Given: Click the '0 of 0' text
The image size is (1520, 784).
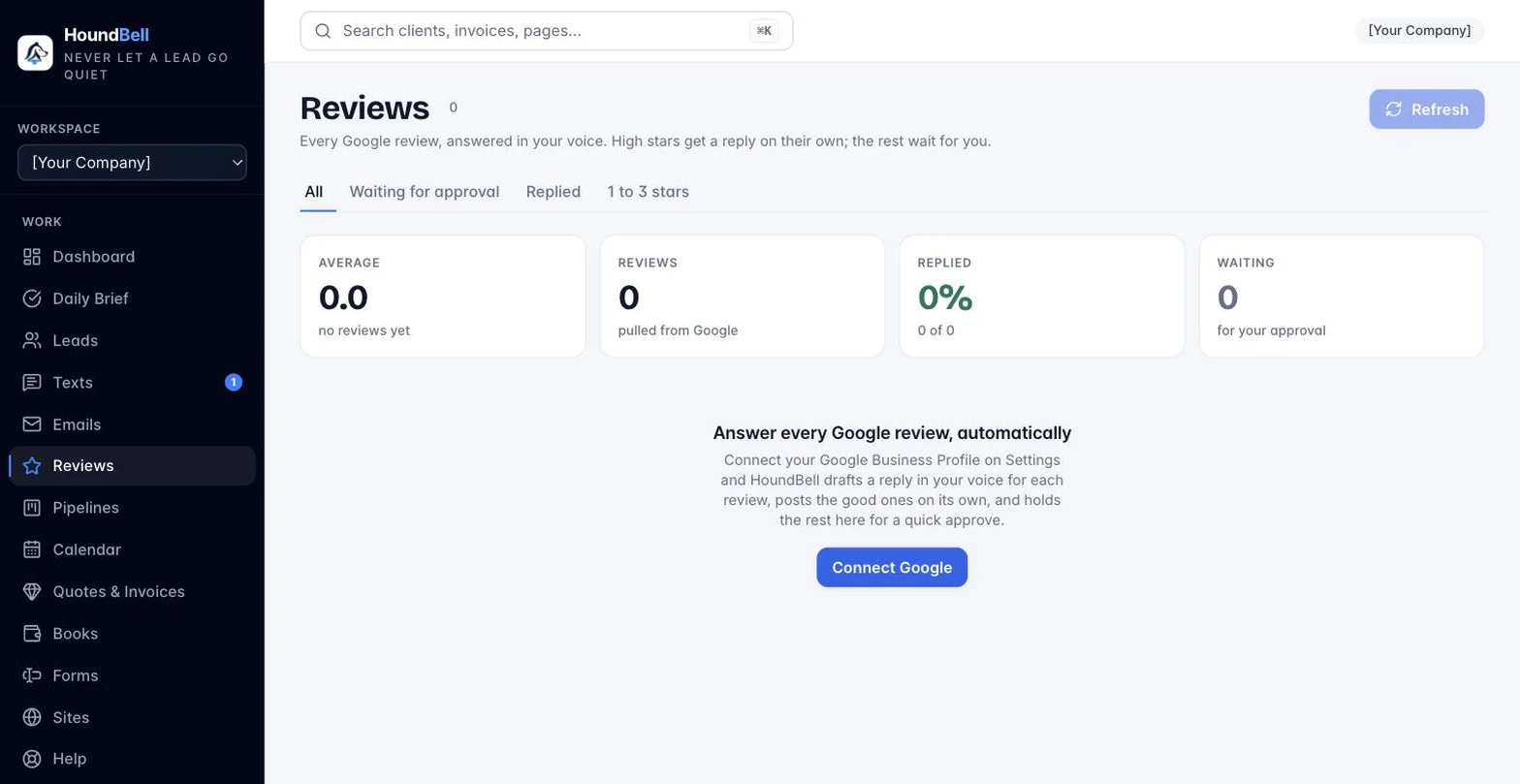Looking at the screenshot, I should (936, 330).
